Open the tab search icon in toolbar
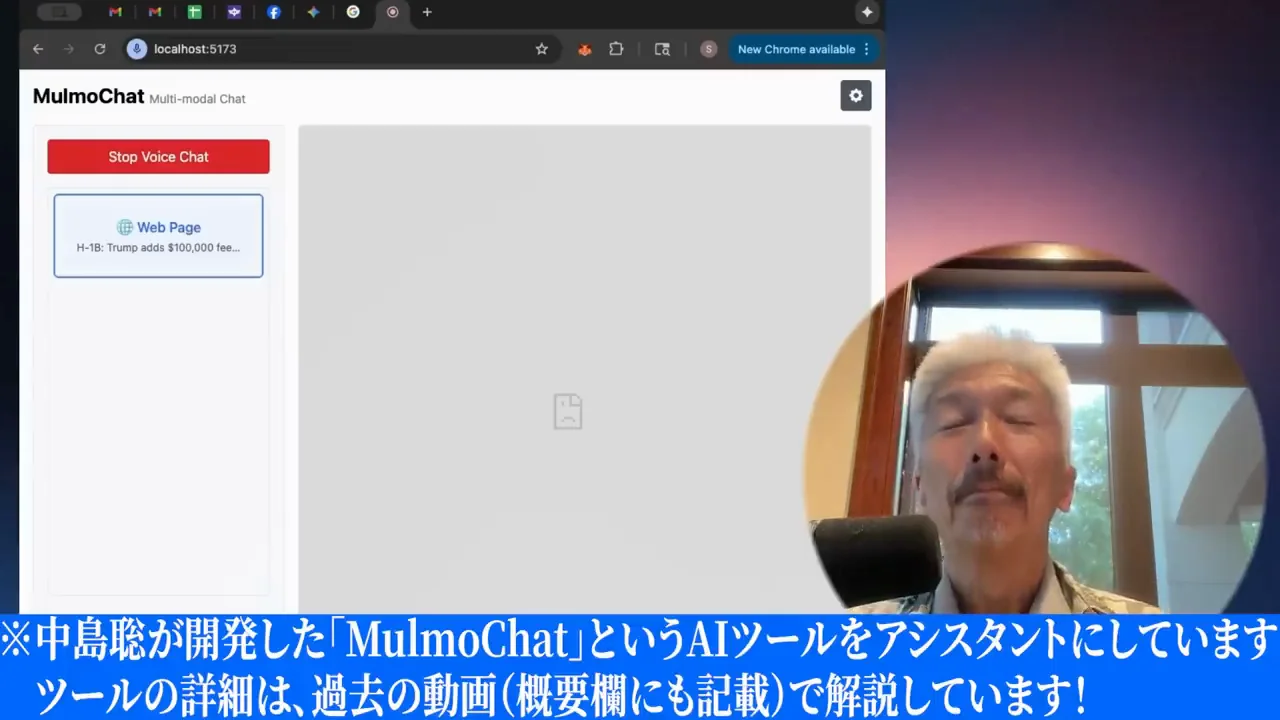 [662, 49]
